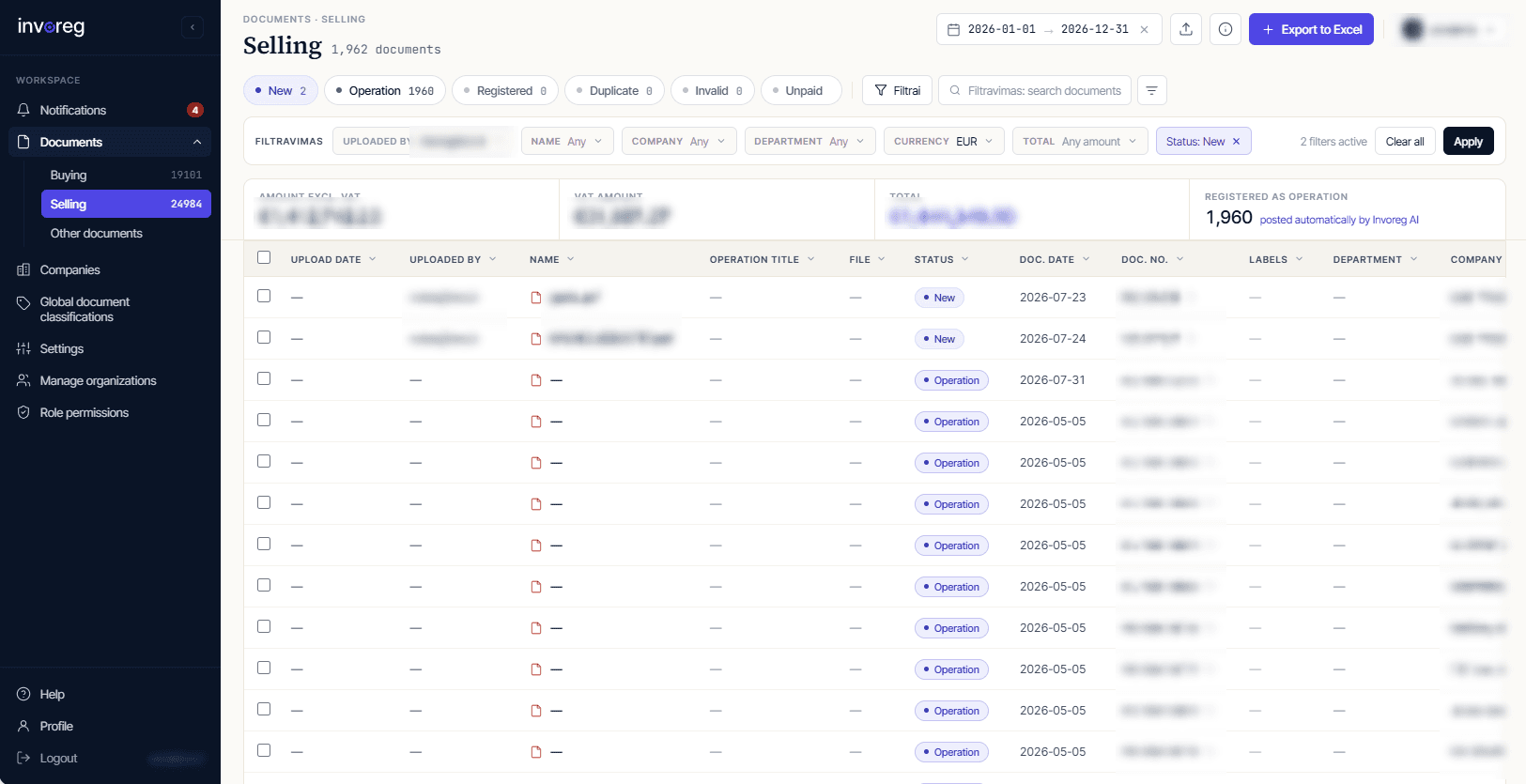Click the file icon in the 2026-07-31 row

coord(536,380)
